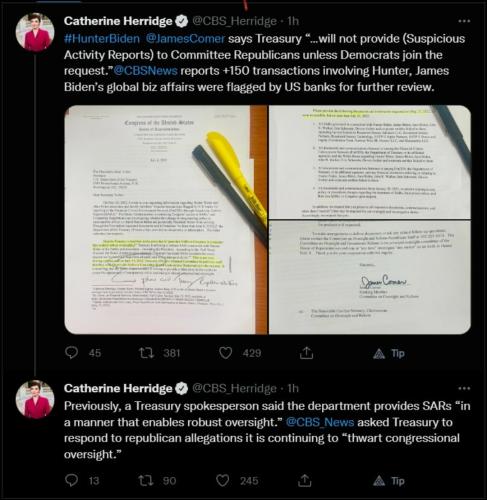This screenshot has width=487, height=500.
Task: Retweet the second tweet with 90 retweets
Action: click(146, 480)
